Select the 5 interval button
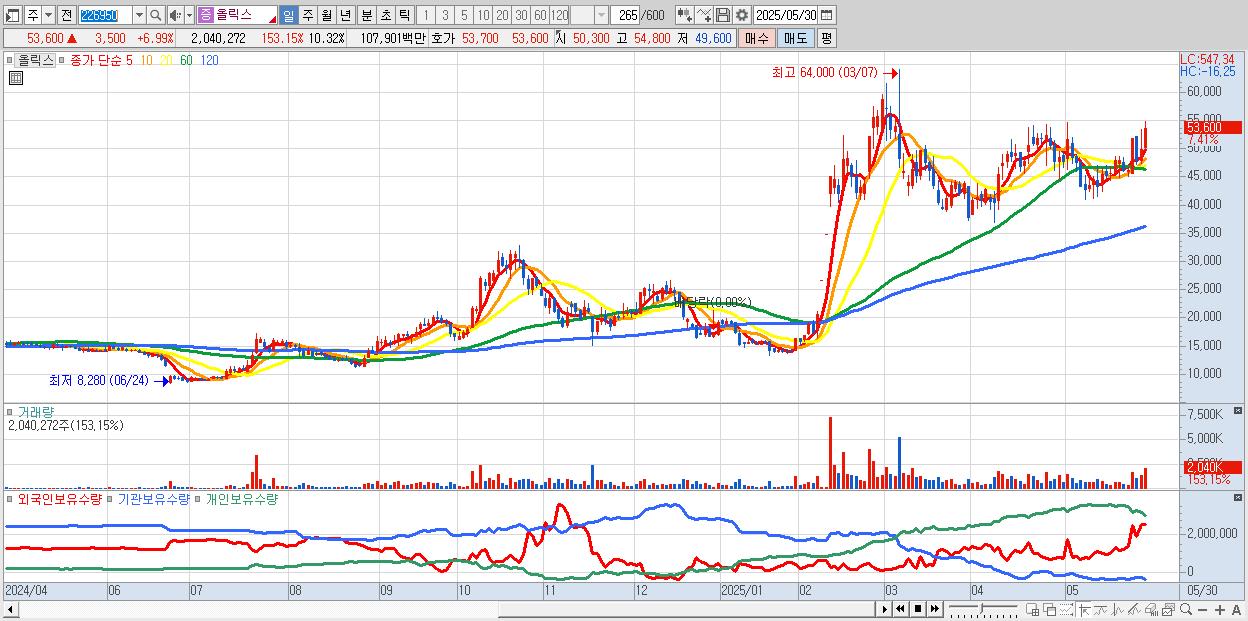 tap(464, 15)
